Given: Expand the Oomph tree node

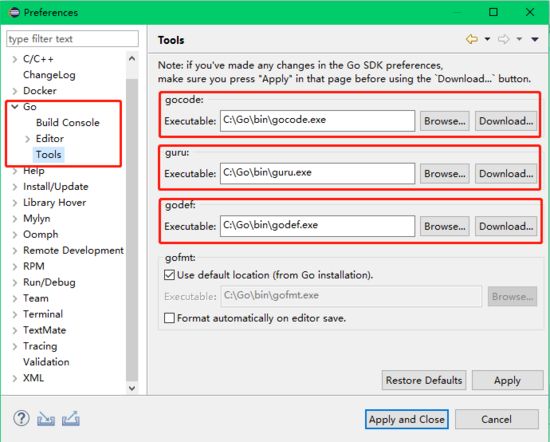Looking at the screenshot, I should [15, 235].
